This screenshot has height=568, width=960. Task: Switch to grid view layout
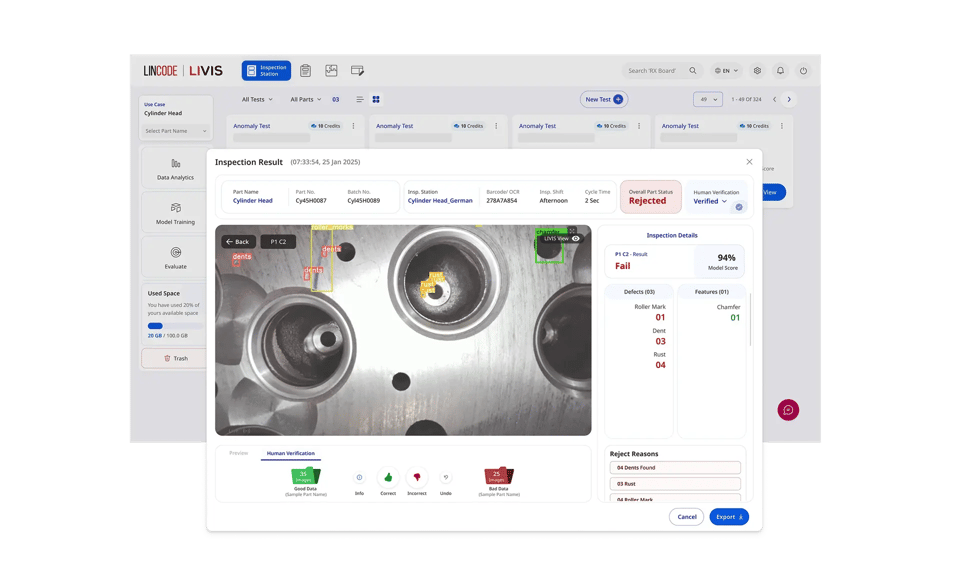tap(376, 100)
